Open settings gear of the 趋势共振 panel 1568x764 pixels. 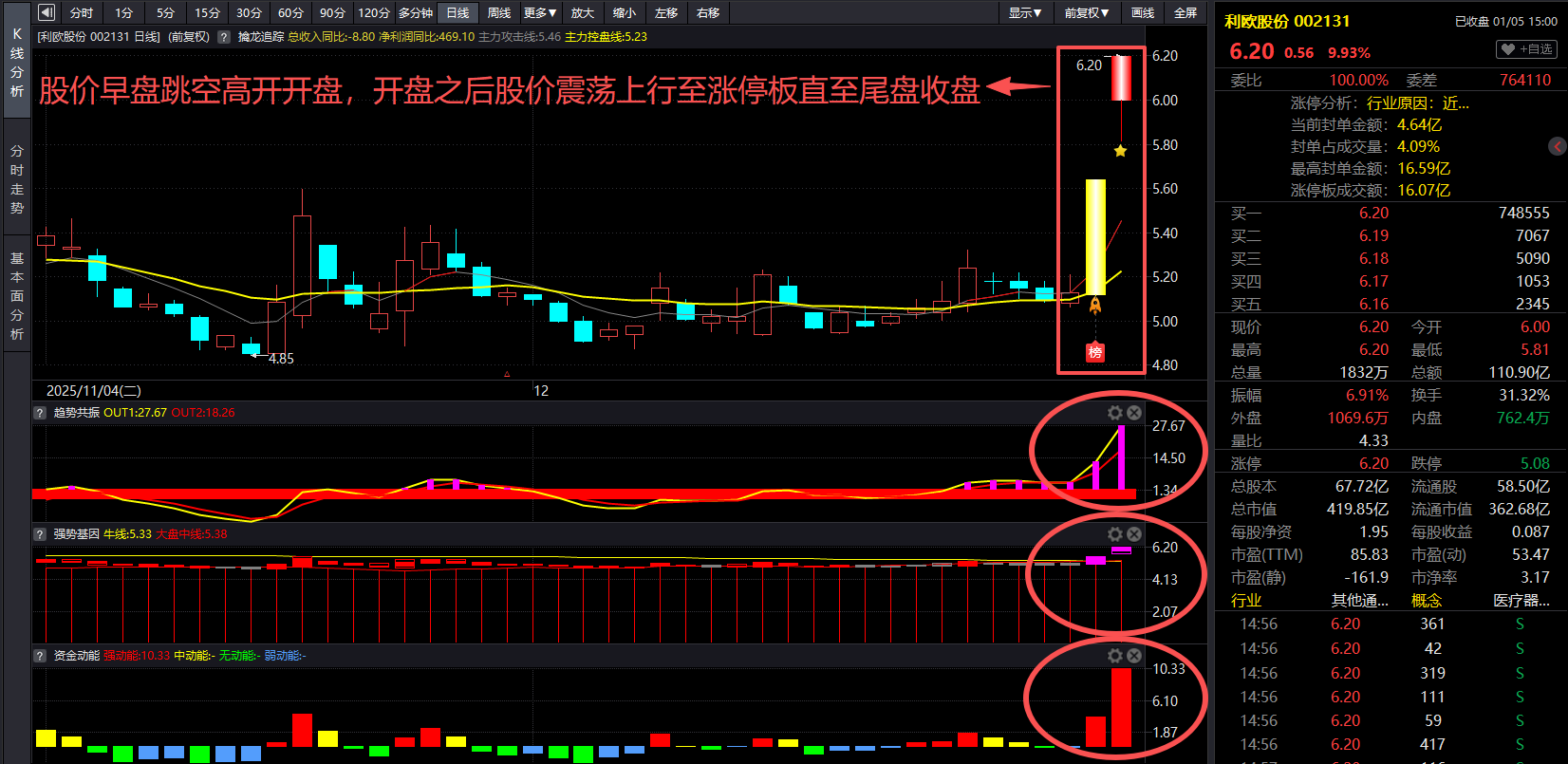1115,413
